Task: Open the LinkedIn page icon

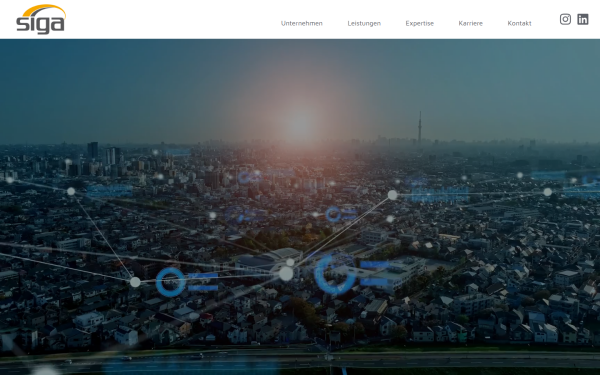Action: (583, 19)
